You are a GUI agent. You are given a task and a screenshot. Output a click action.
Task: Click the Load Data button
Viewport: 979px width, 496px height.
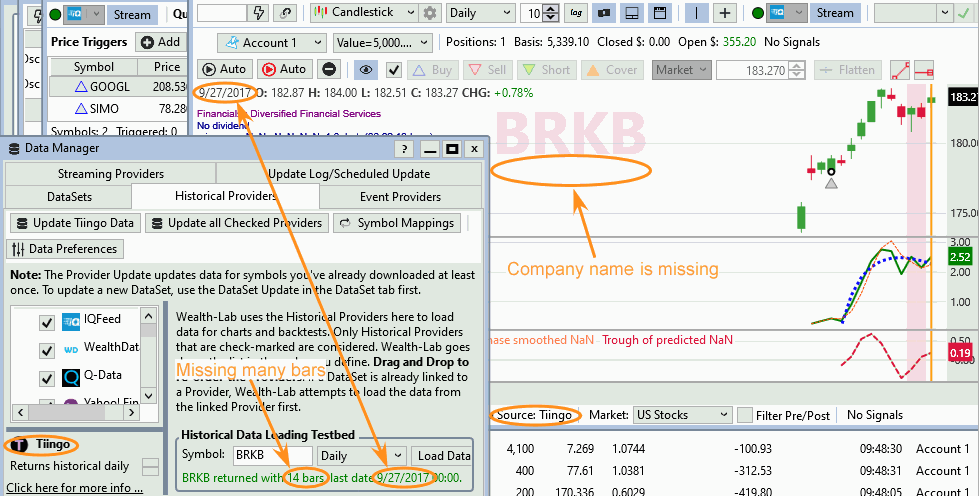click(443, 455)
